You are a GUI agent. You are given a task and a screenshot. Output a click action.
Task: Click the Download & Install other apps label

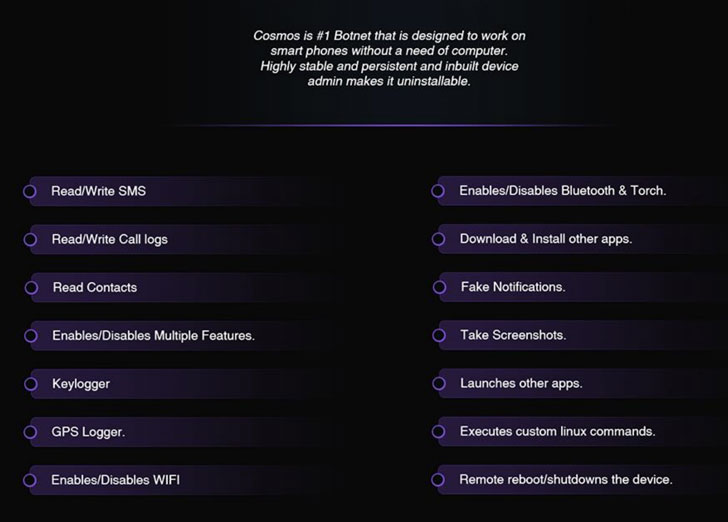[546, 239]
